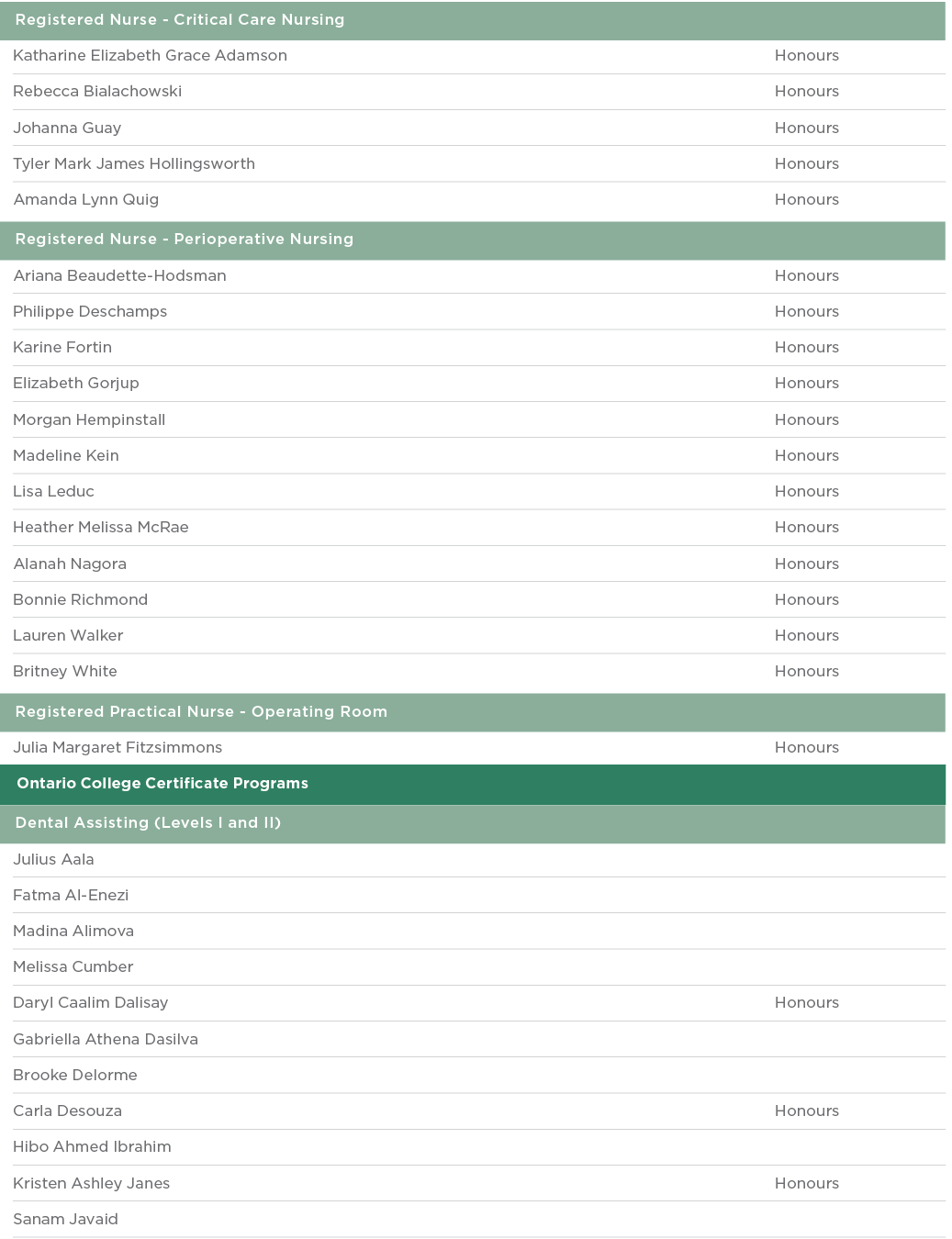This screenshot has width=952, height=1239.
Task: Select the Registered Nurse - Perioperative Nursing heading
Action: [x=185, y=240]
